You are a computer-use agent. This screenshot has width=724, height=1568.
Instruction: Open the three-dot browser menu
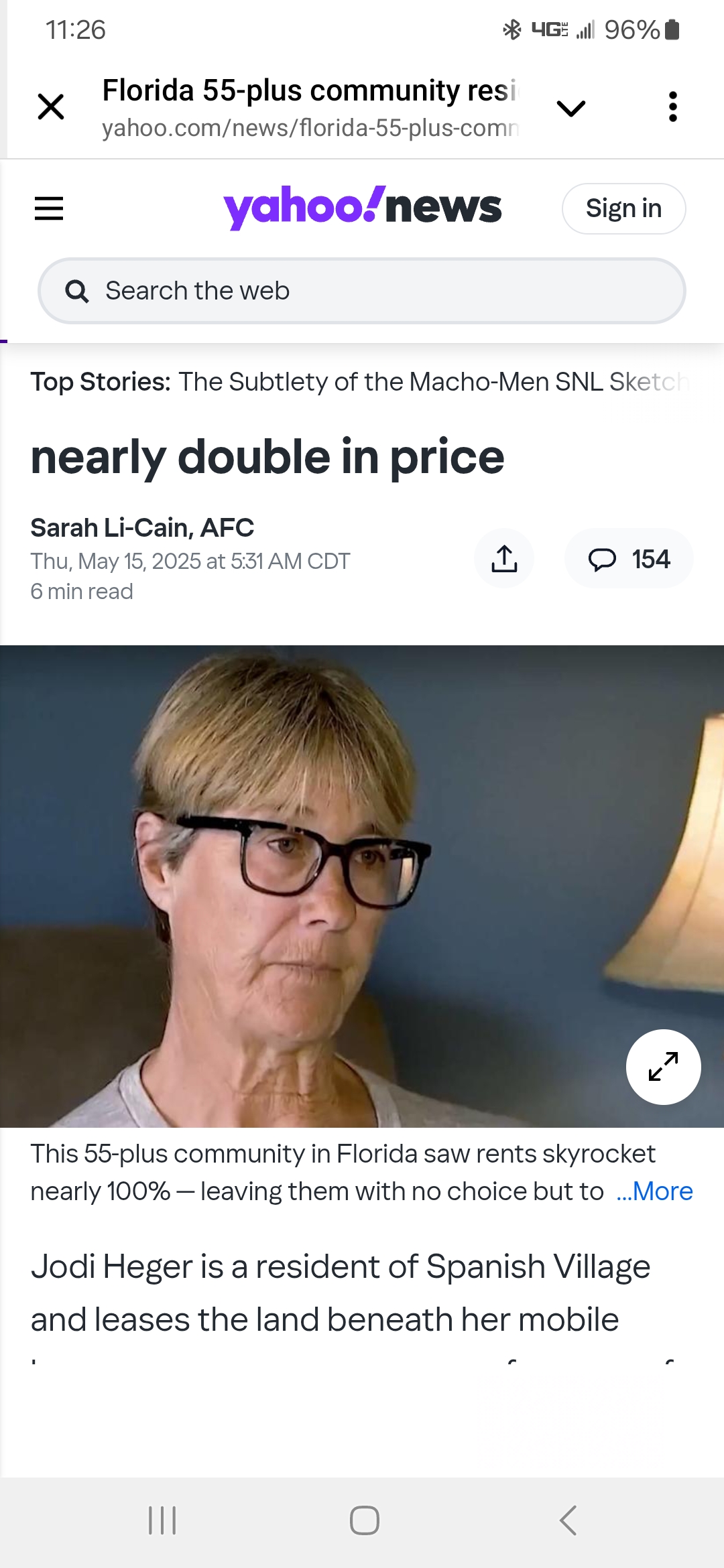click(673, 107)
